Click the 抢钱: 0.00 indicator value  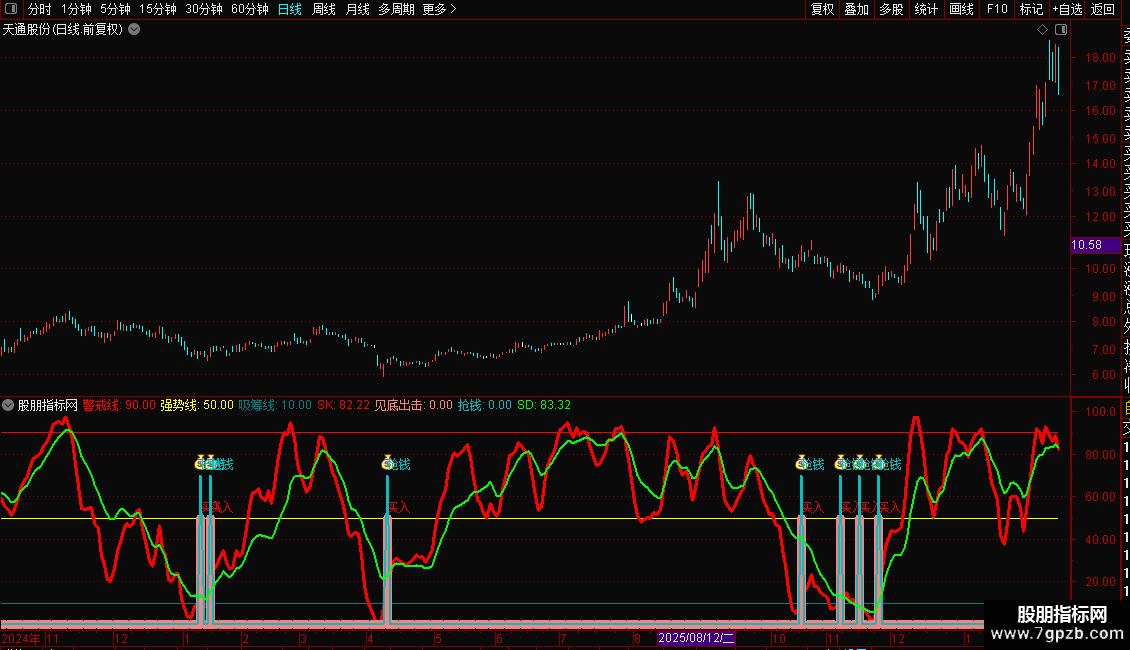(x=484, y=405)
